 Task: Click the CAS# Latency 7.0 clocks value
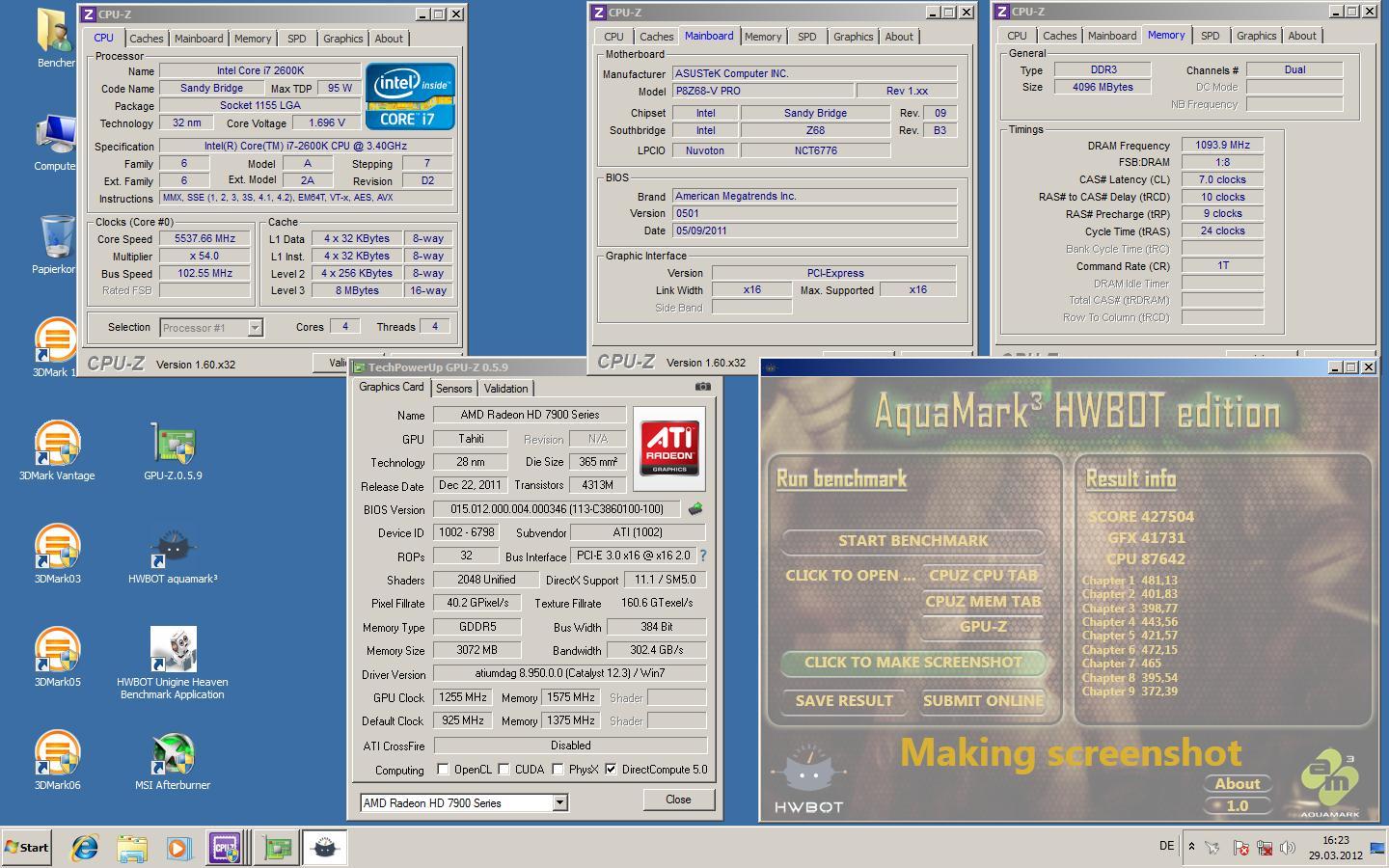point(1222,180)
